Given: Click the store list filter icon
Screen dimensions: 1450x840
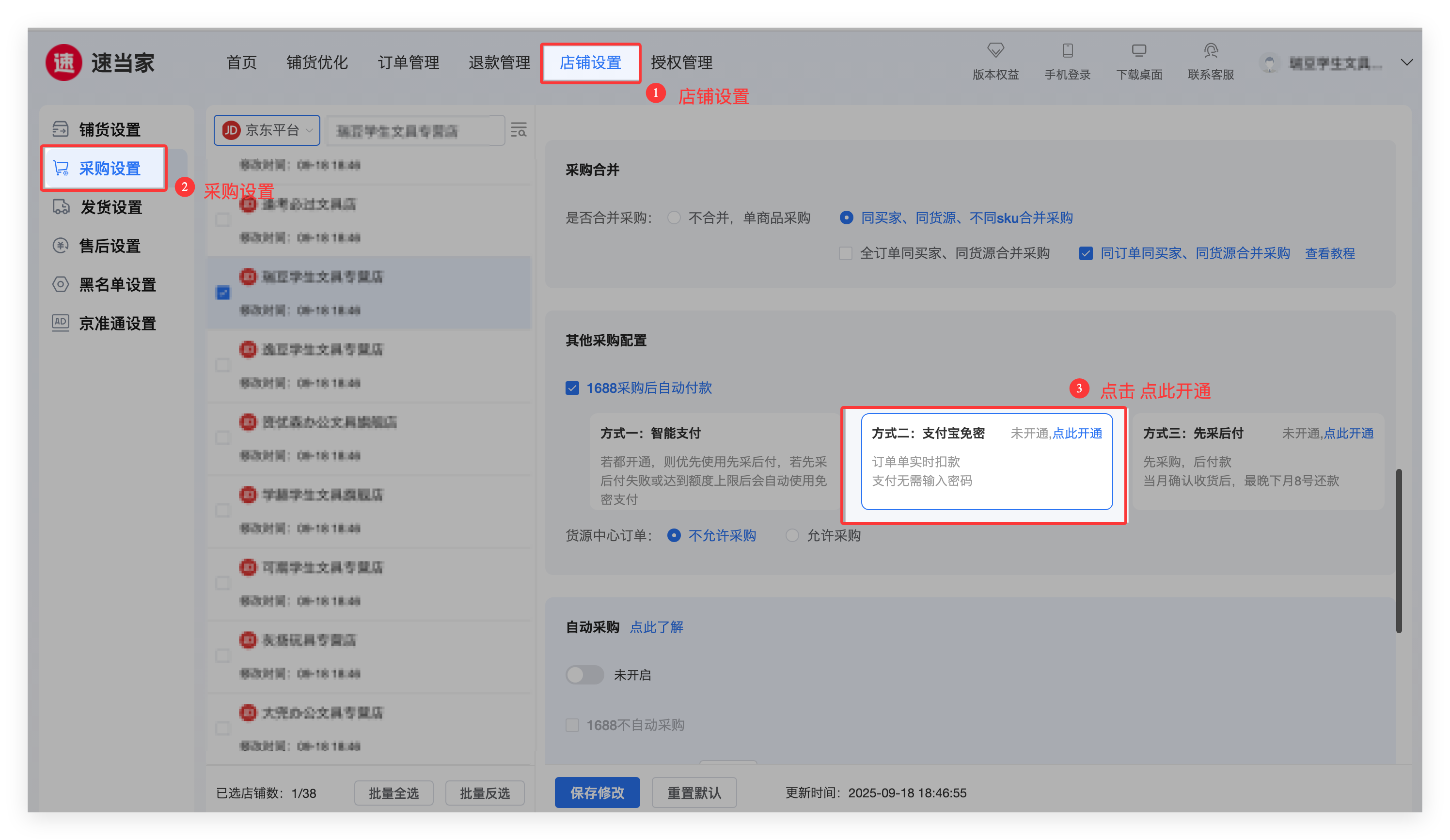Looking at the screenshot, I should coord(519,130).
